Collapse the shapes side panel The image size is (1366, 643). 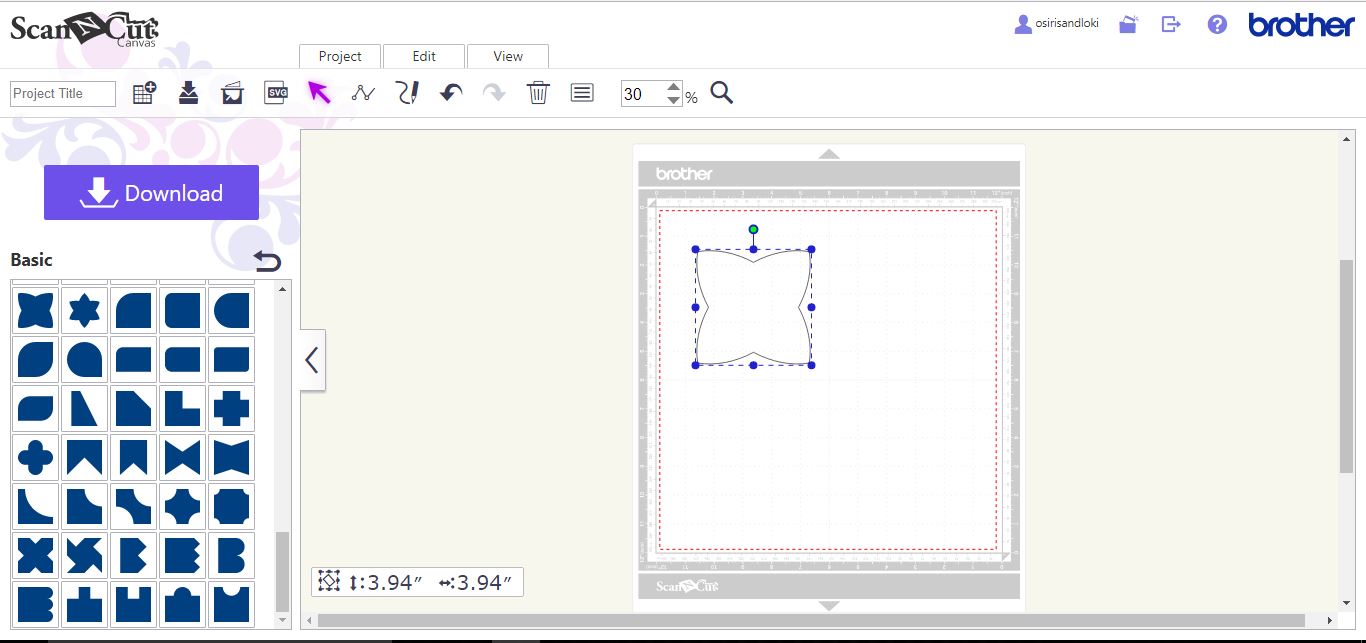[311, 360]
